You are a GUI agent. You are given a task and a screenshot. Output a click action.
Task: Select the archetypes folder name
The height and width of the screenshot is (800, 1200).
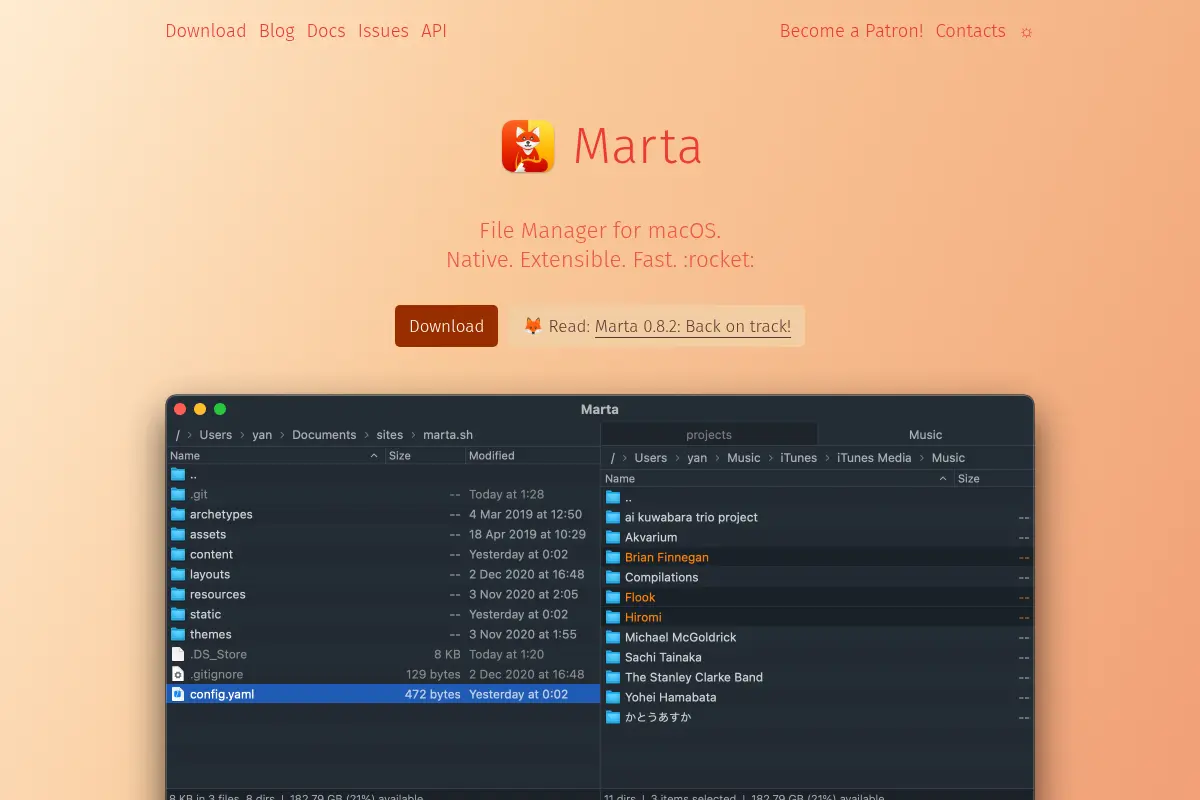221,514
